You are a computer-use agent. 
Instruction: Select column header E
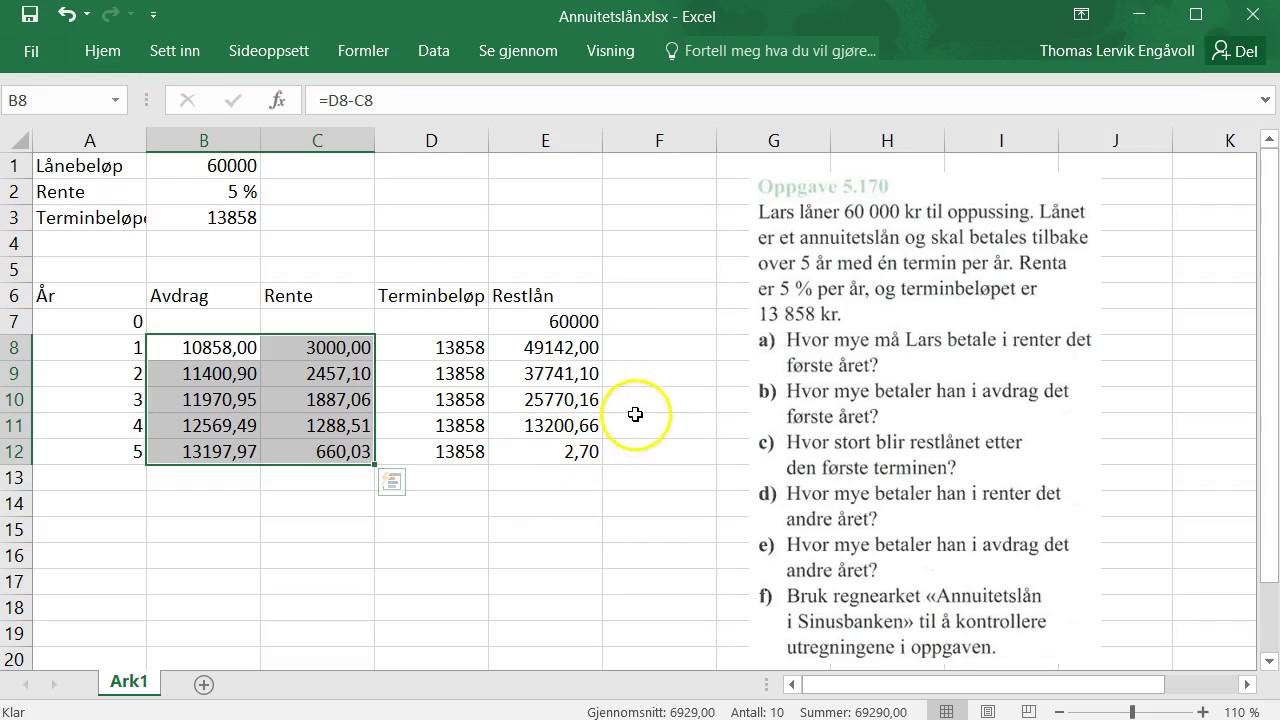[545, 141]
